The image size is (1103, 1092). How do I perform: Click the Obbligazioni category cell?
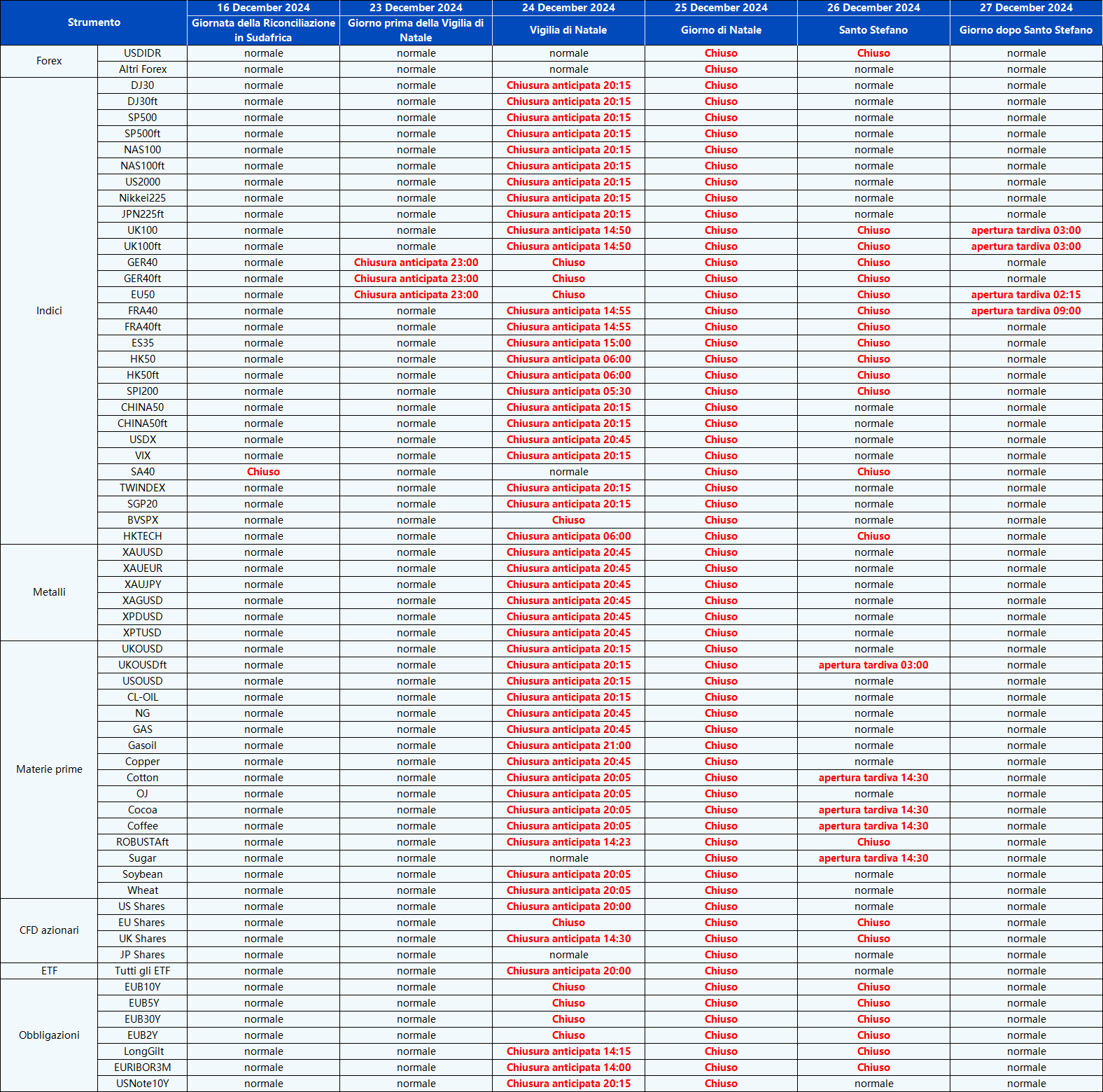coord(49,1035)
